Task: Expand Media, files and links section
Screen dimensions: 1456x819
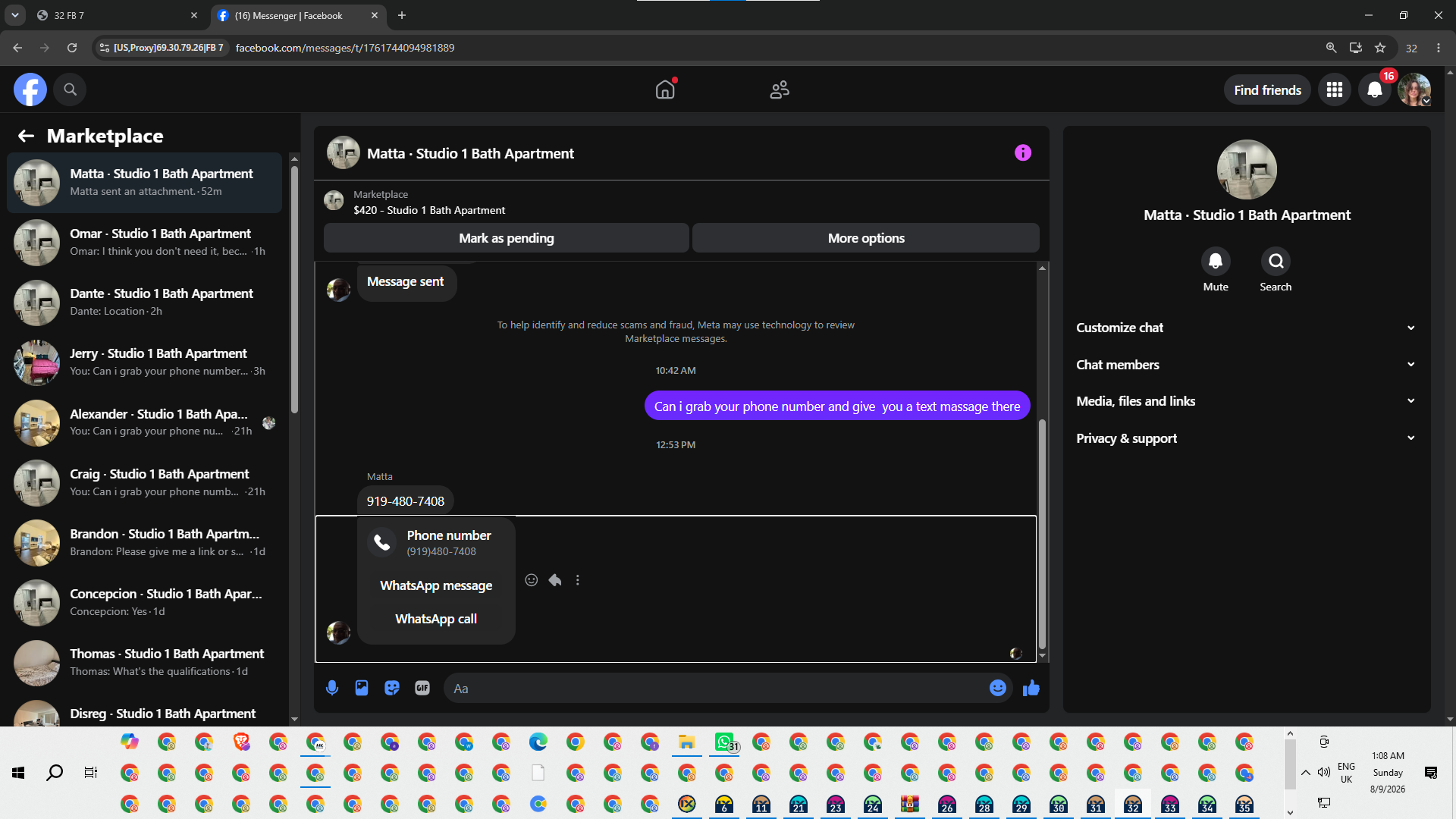Action: 1246,401
